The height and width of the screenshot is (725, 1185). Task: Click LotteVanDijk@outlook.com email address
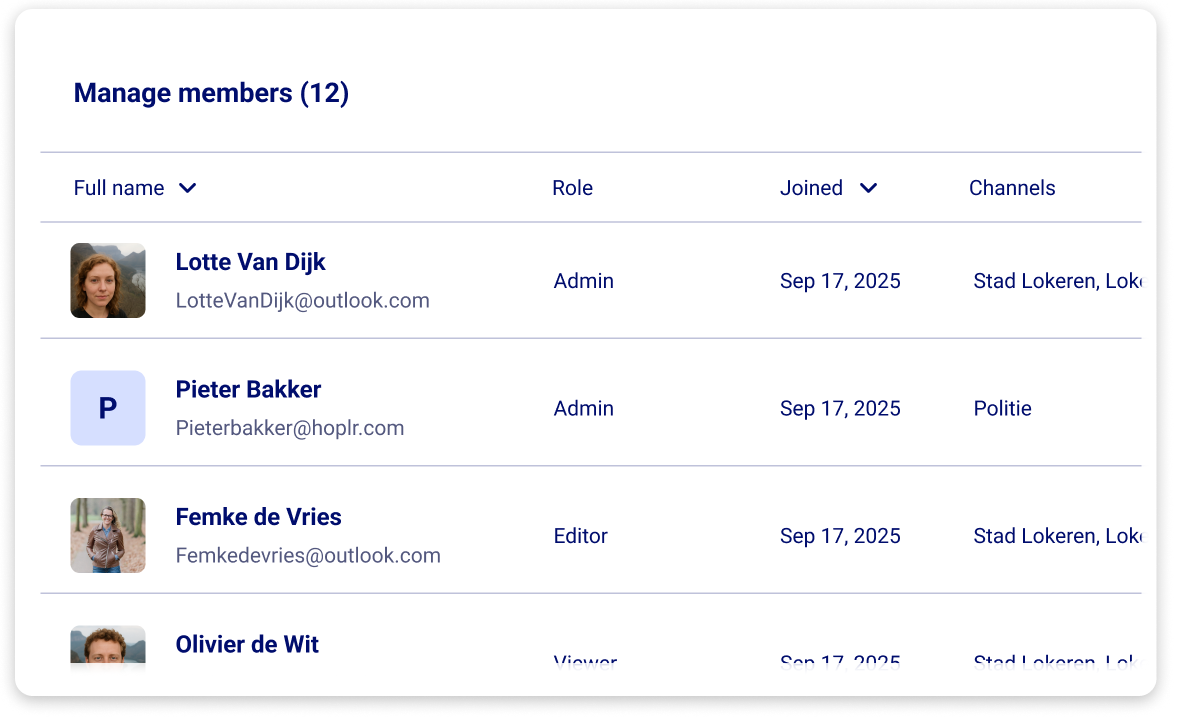point(302,300)
